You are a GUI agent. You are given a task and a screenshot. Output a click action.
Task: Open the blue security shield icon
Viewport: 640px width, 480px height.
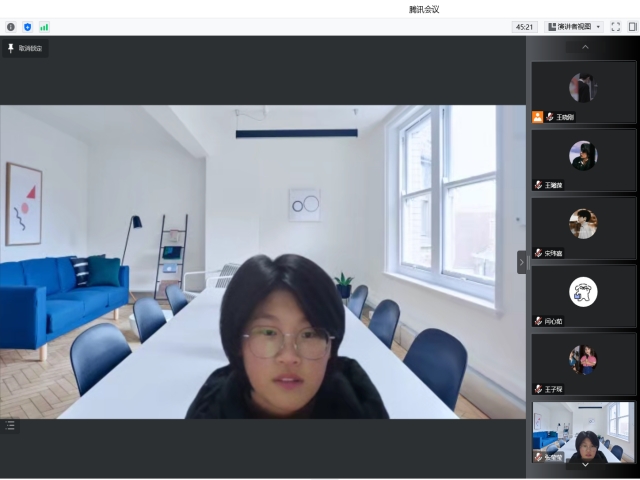pos(27,27)
